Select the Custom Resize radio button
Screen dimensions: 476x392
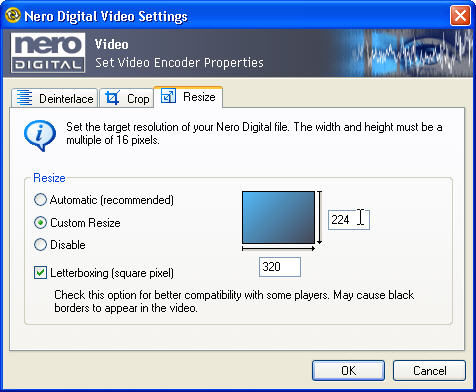point(40,223)
